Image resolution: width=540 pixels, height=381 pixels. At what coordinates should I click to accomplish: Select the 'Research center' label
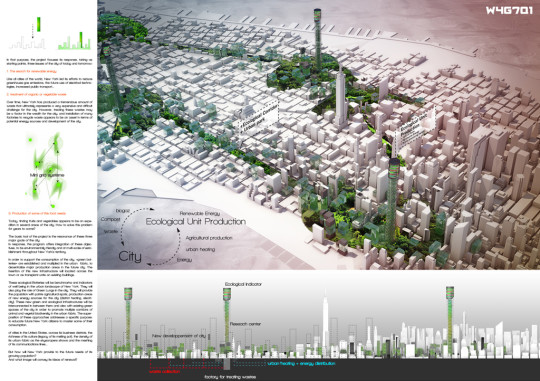[x=245, y=324]
